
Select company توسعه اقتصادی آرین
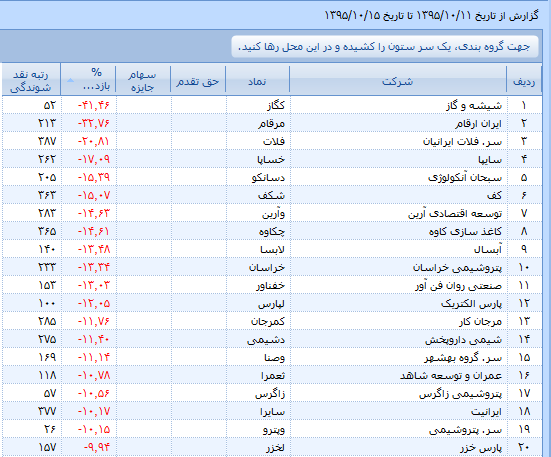pyautogui.click(x=455, y=213)
